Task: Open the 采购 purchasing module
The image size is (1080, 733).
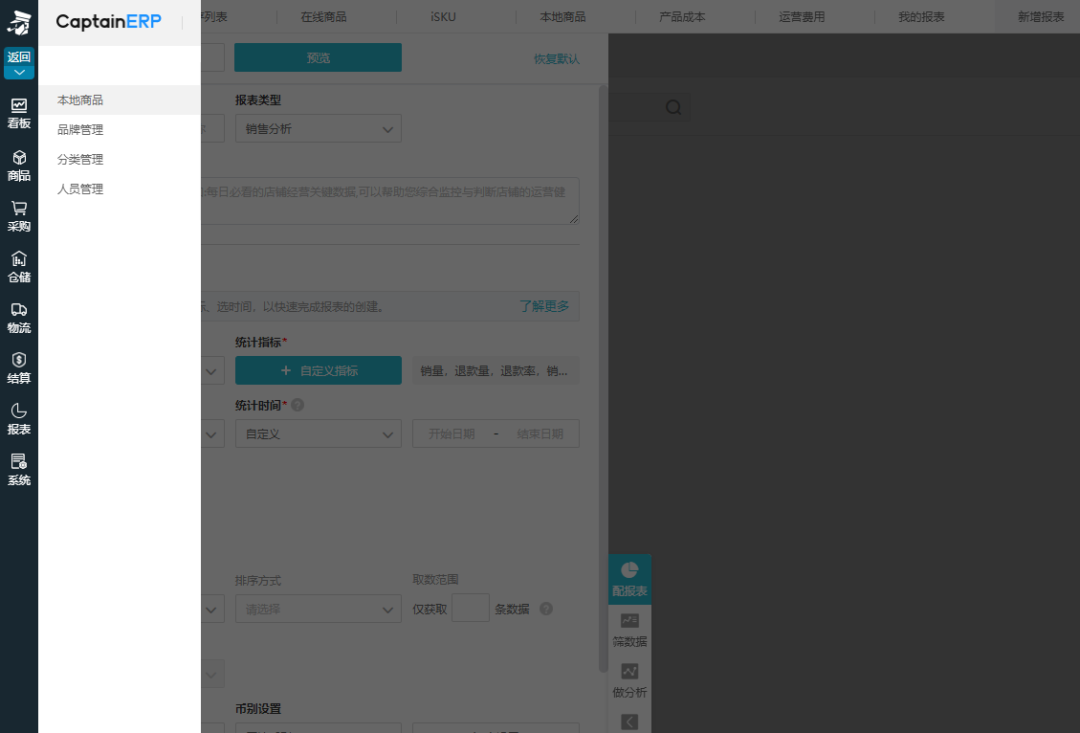Action: coord(19,214)
